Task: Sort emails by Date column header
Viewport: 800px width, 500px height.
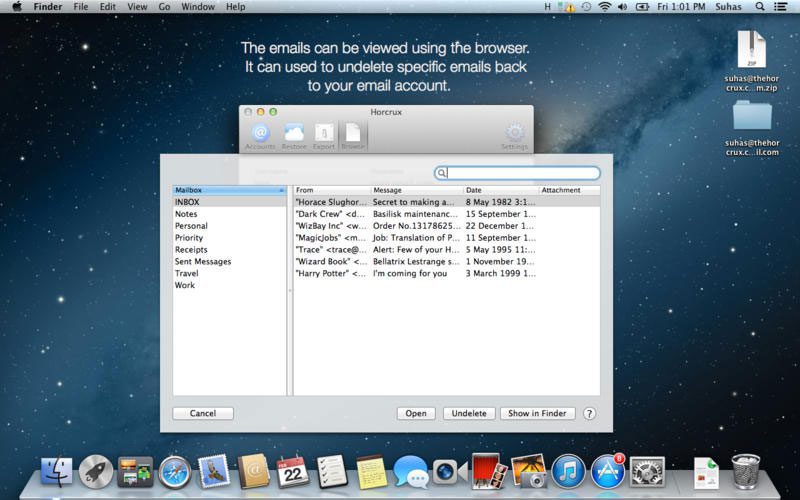Action: 500,190
